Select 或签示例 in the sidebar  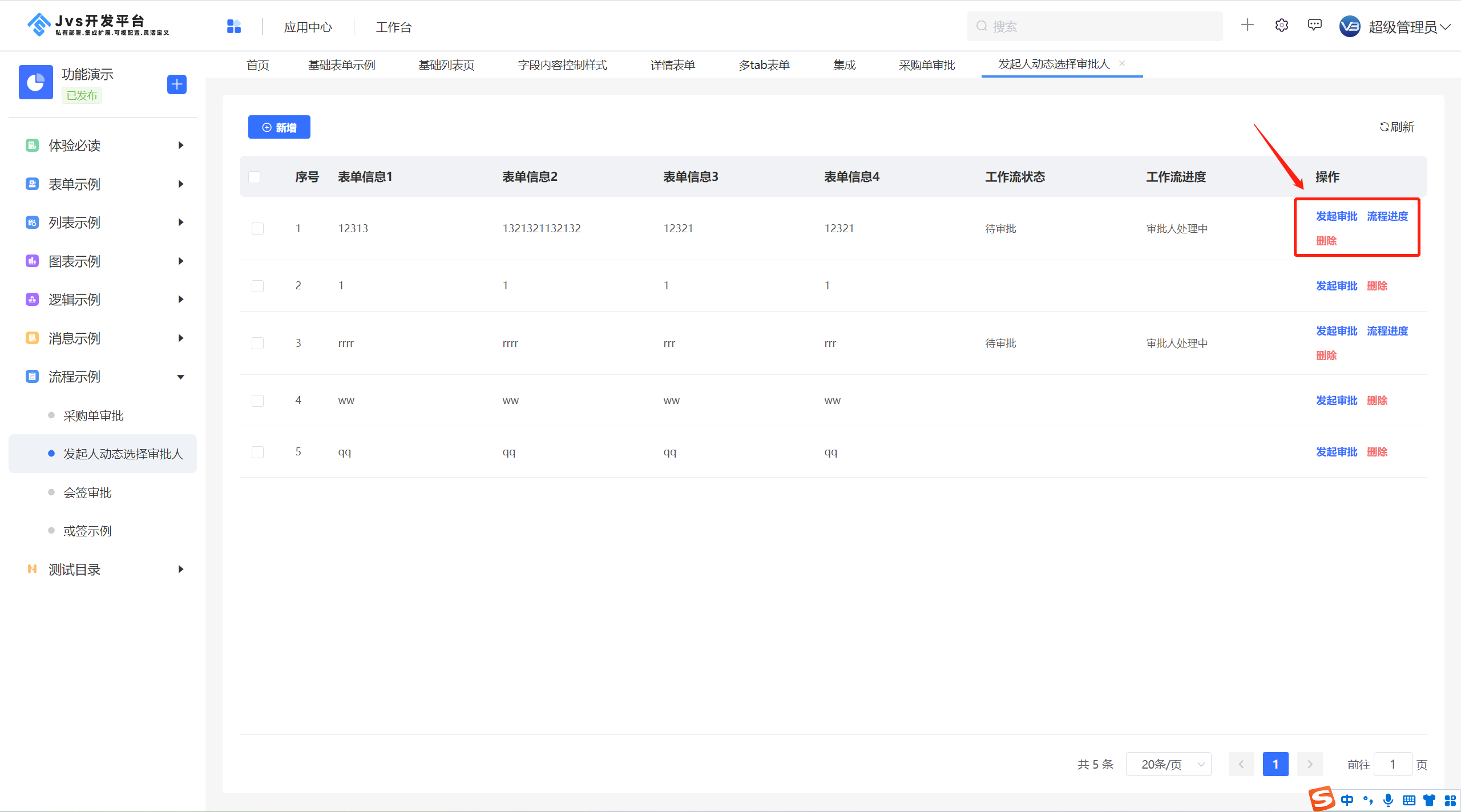click(x=87, y=531)
